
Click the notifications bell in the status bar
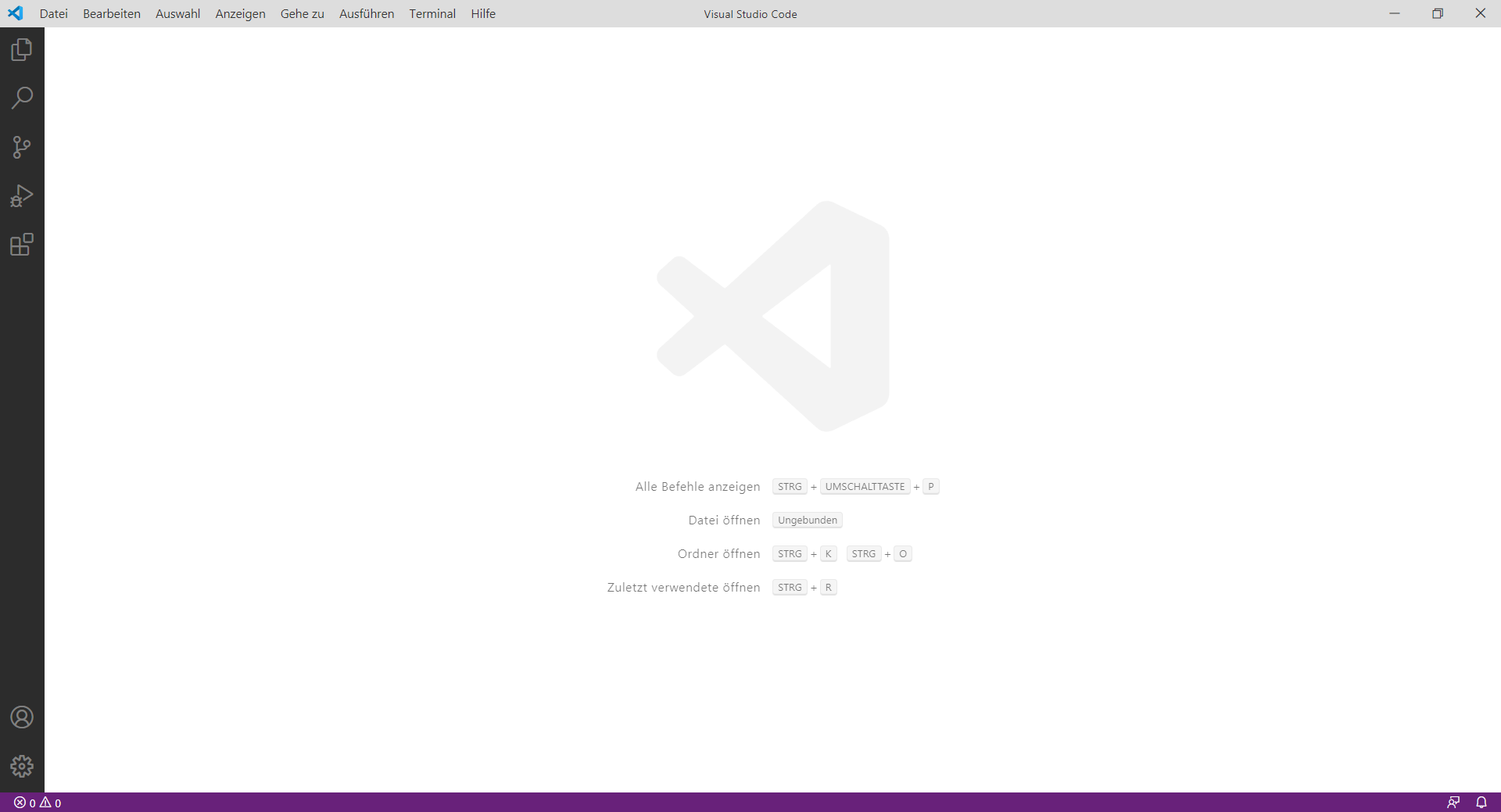pos(1481,802)
